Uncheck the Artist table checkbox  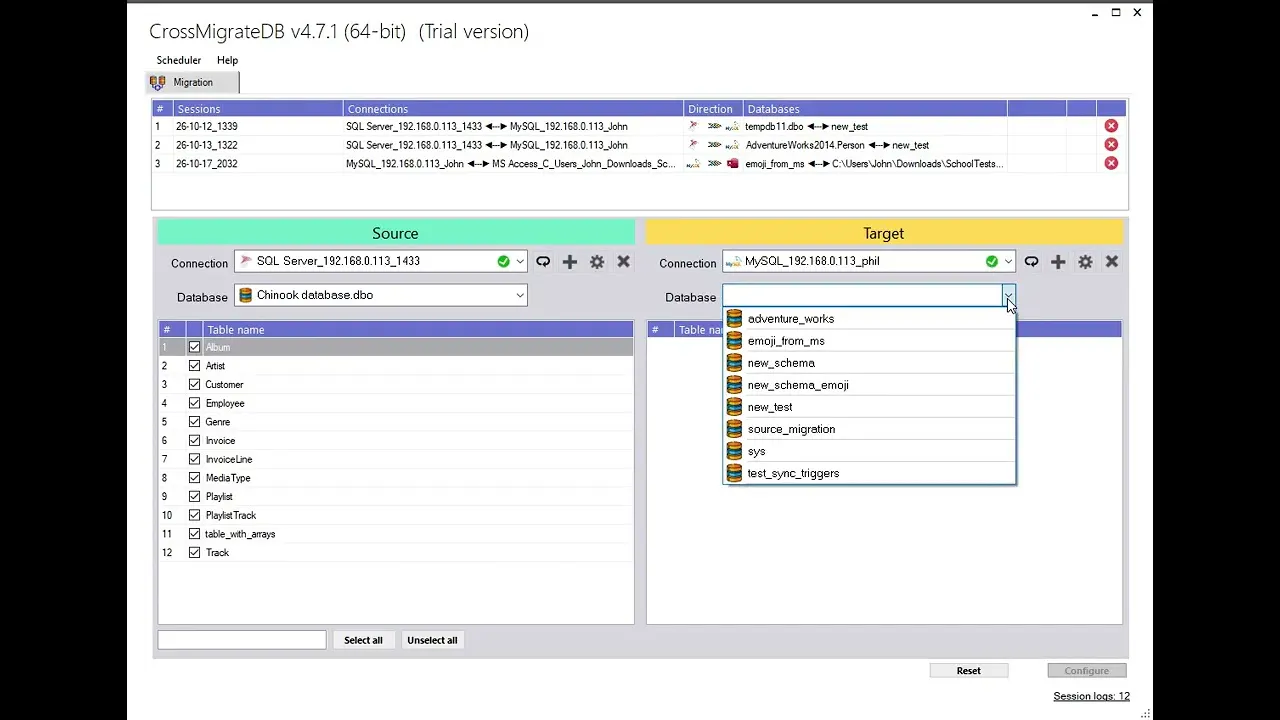pyautogui.click(x=194, y=366)
